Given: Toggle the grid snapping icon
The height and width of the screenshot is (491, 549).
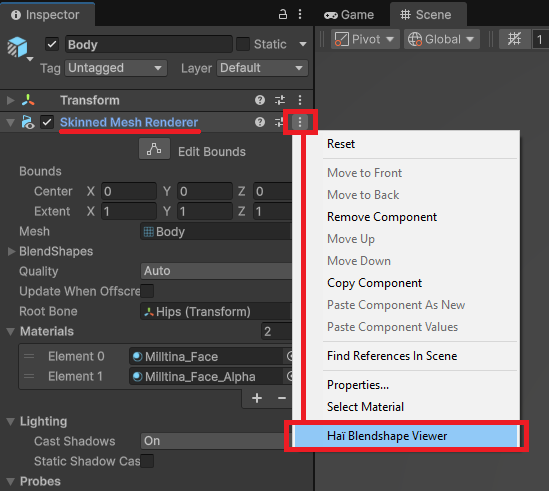Looking at the screenshot, I should point(514,39).
